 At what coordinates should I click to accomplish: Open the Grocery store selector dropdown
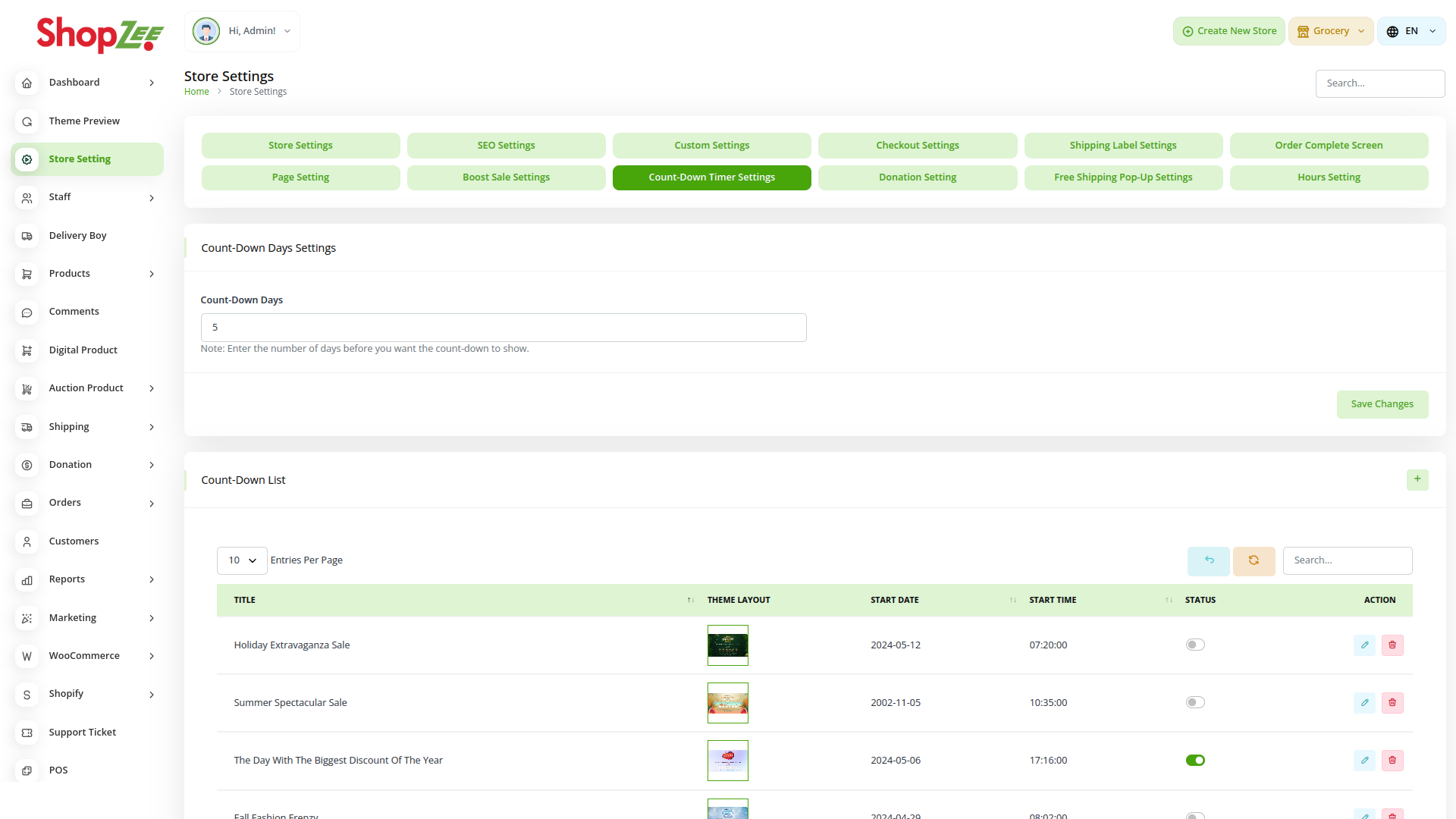pyautogui.click(x=1331, y=31)
